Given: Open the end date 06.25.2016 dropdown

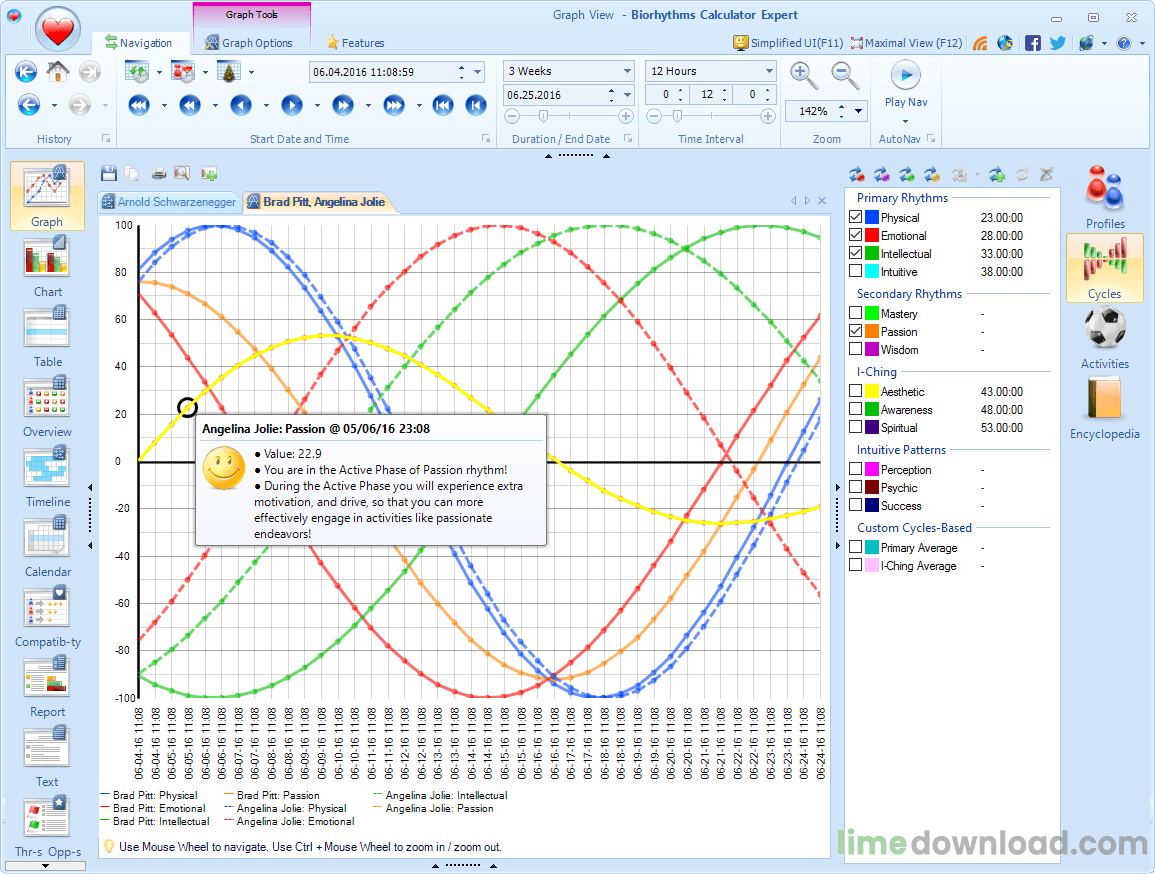Looking at the screenshot, I should [628, 95].
